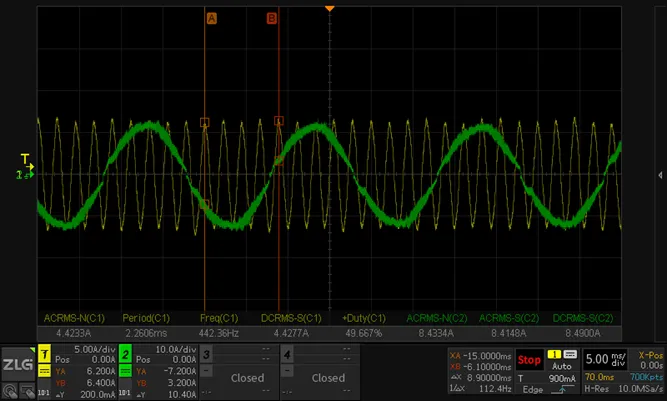Click the screen eraser icon beside gesture icon

coord(27,390)
